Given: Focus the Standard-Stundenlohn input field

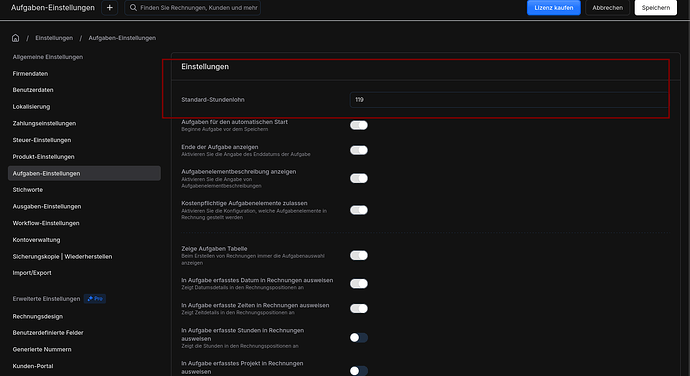Looking at the screenshot, I should pos(509,100).
